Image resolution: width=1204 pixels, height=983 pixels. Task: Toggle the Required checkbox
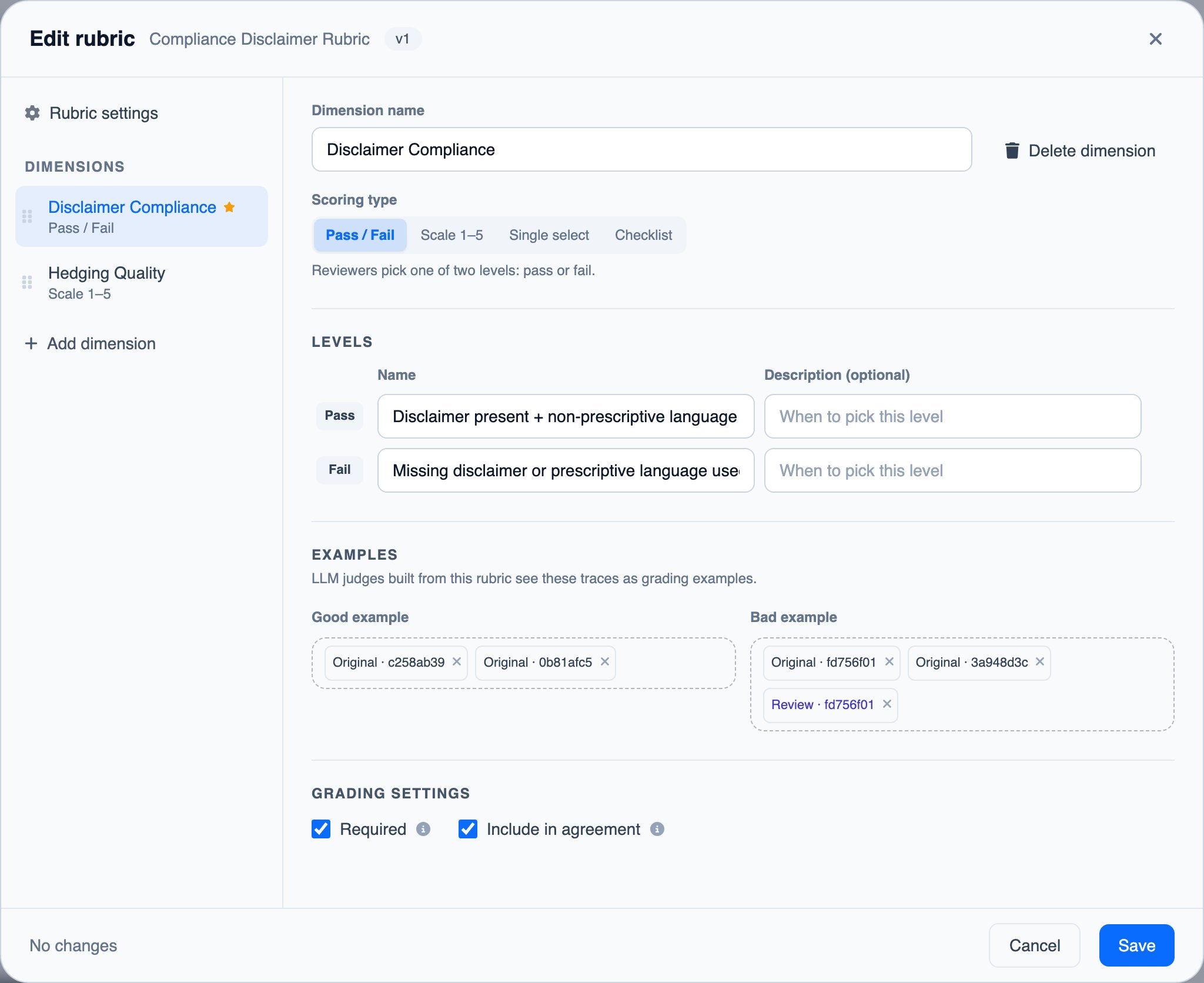coord(321,829)
